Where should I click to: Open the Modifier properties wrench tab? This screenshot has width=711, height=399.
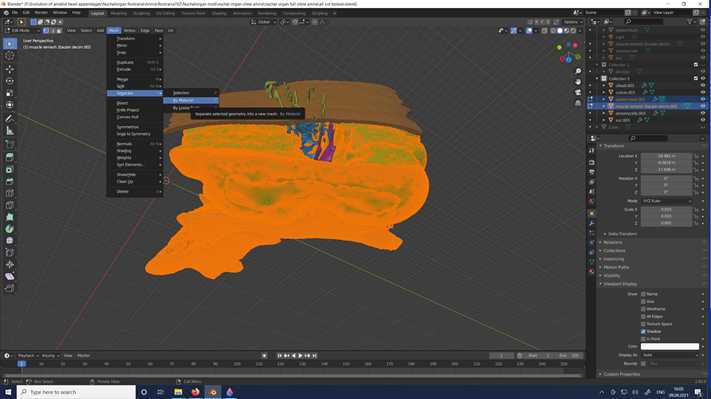[592, 223]
